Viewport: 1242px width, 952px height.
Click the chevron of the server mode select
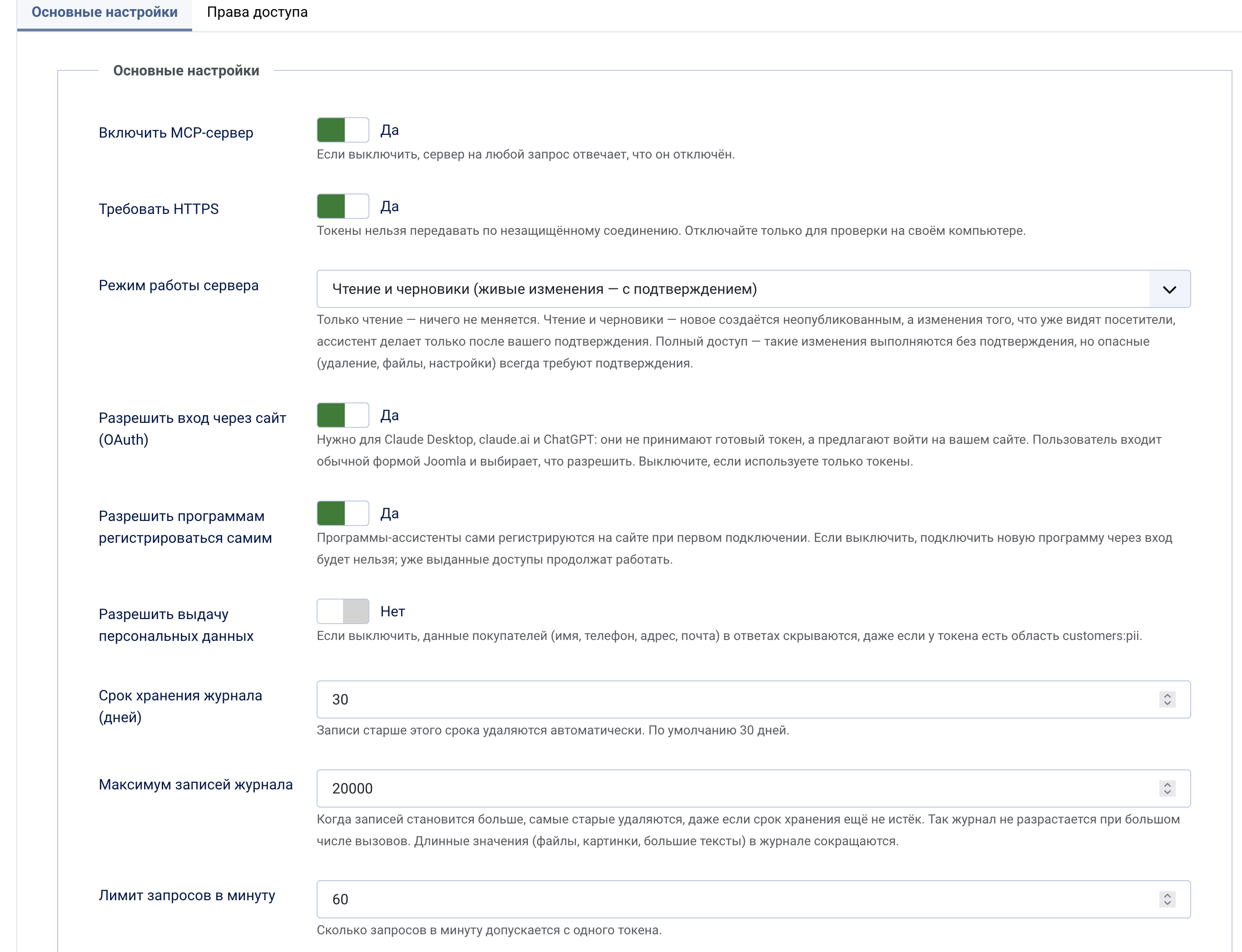point(1169,290)
